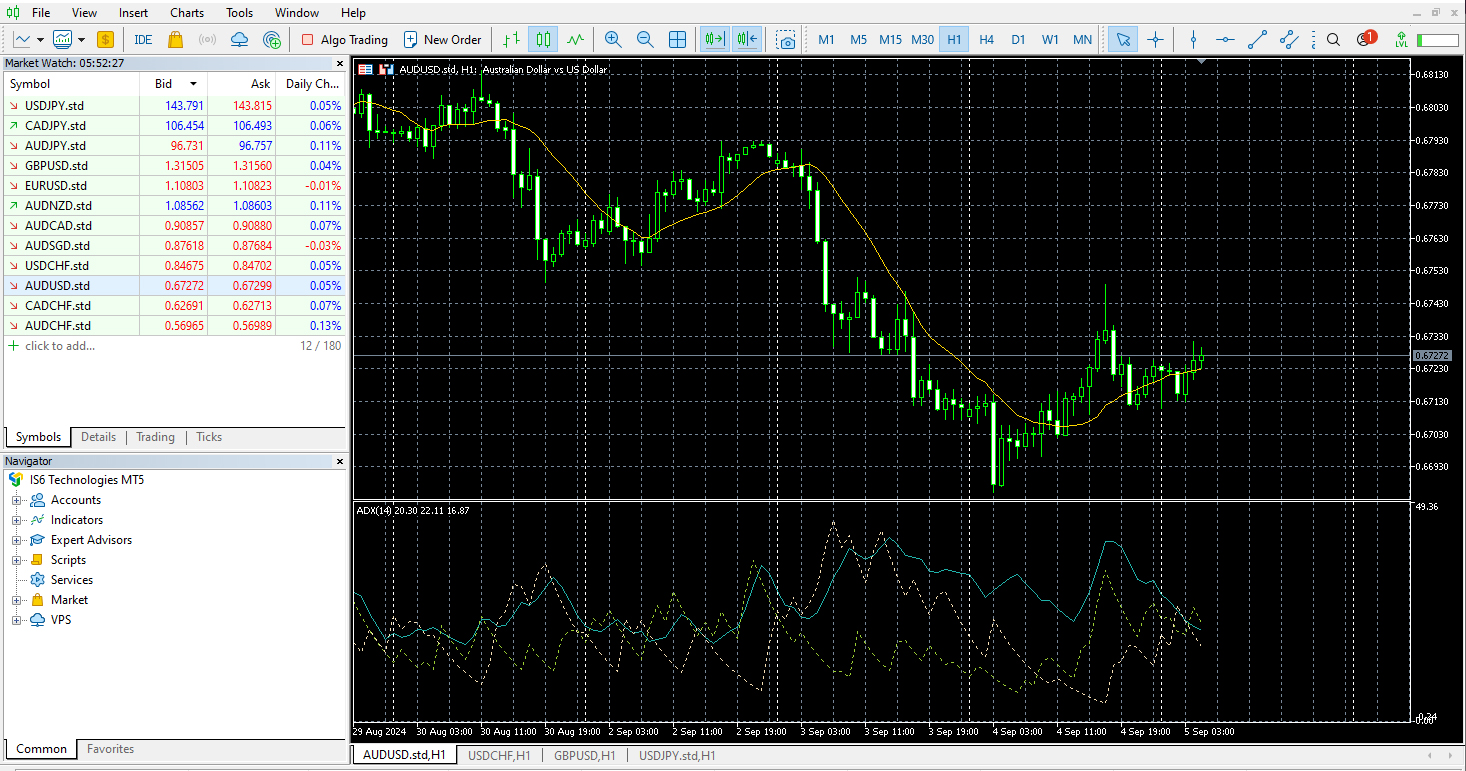Switch to the GBPUSD,H1 chart tab
The image size is (1466, 771).
(x=585, y=756)
